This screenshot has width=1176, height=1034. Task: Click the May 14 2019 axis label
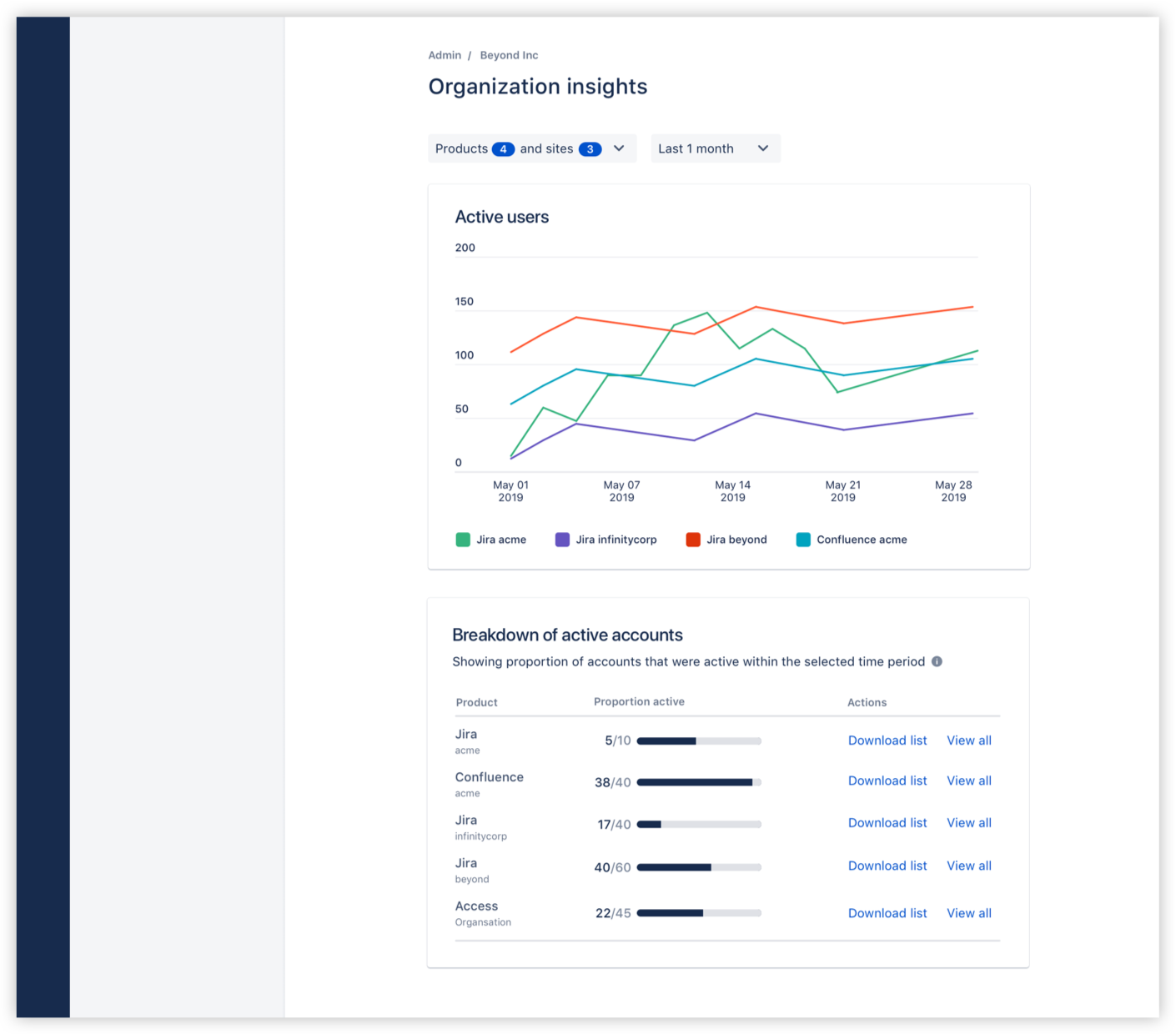pos(732,491)
